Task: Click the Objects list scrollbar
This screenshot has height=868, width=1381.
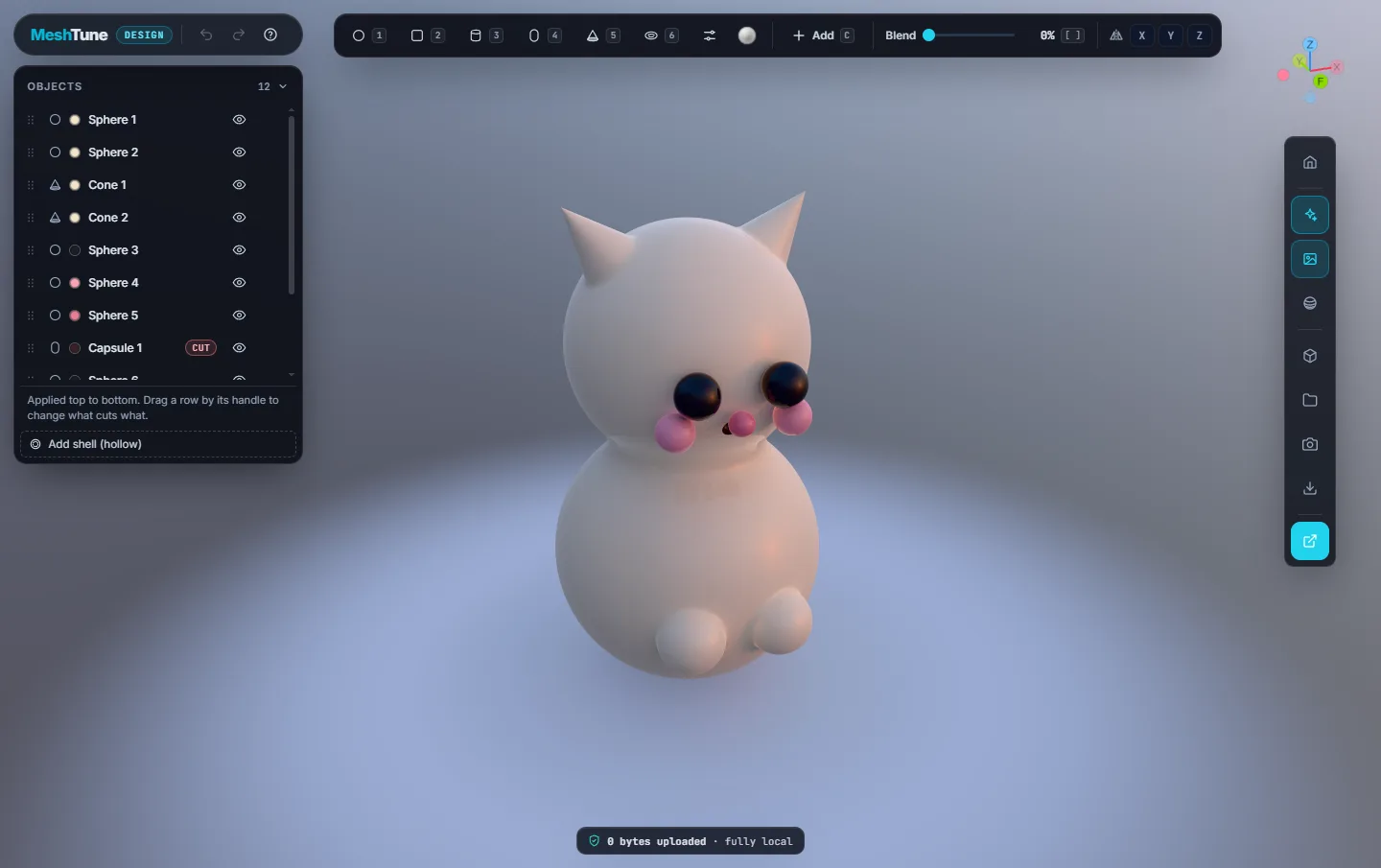Action: [291, 206]
